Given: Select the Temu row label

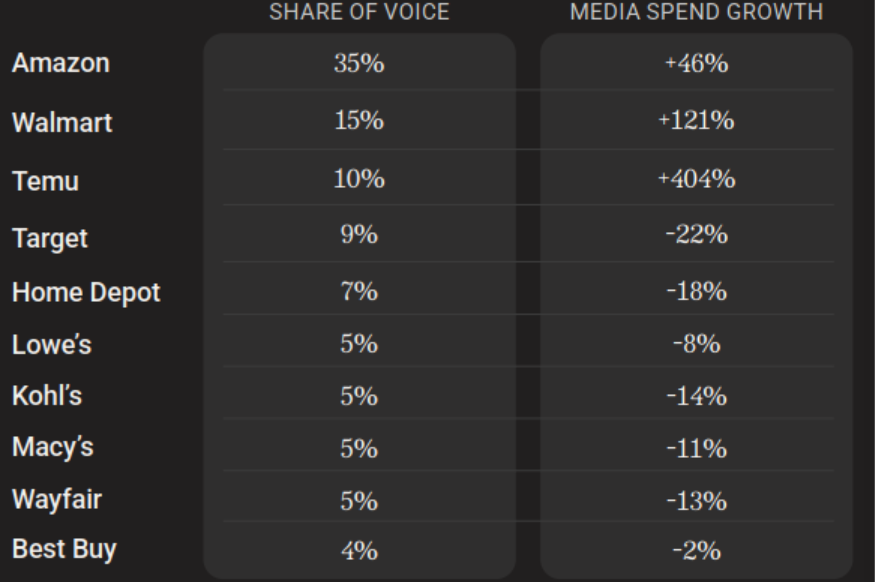Looking at the screenshot, I should 45,182.
